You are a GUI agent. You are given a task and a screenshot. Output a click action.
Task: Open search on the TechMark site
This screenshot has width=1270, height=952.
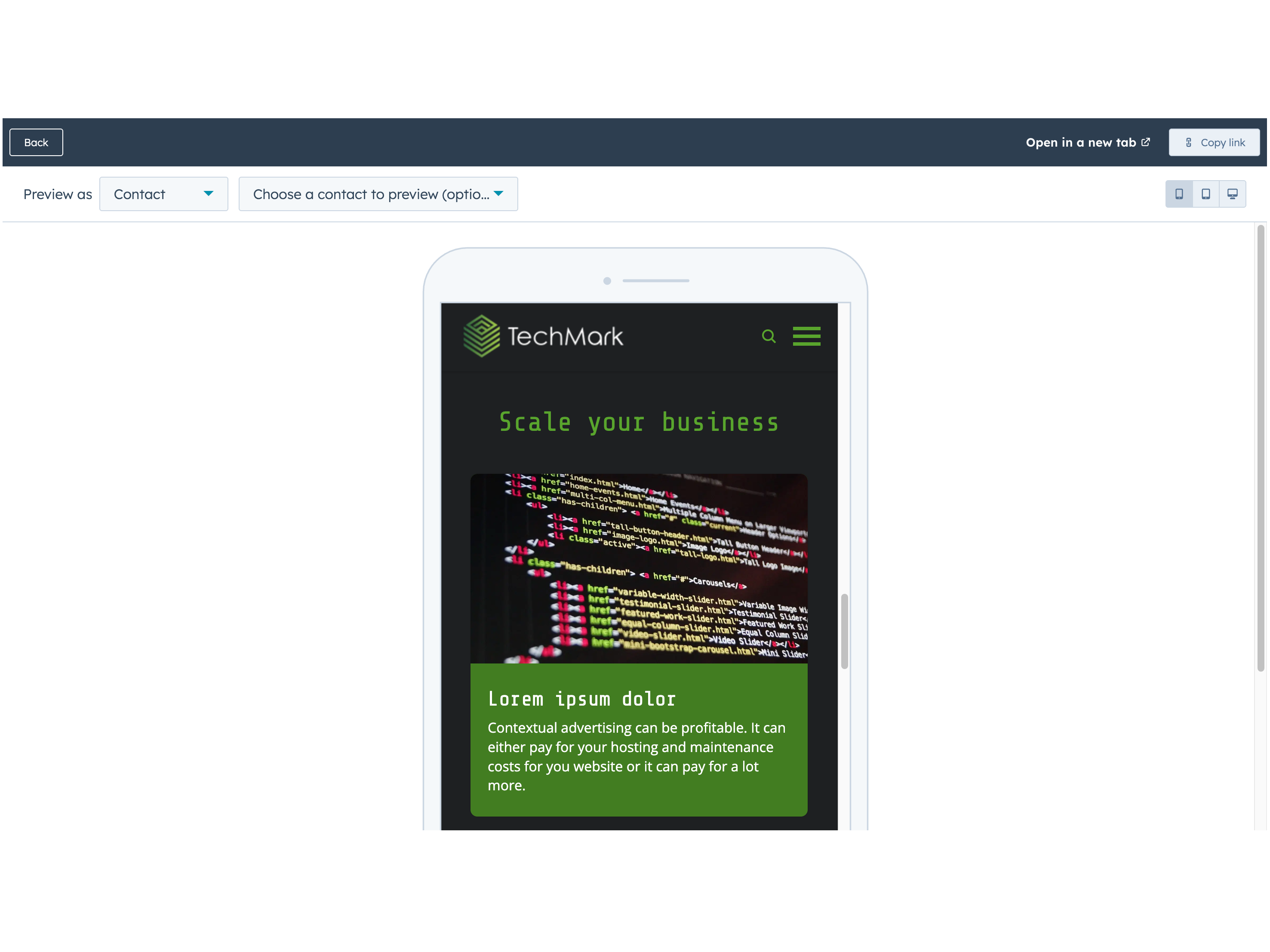point(768,336)
